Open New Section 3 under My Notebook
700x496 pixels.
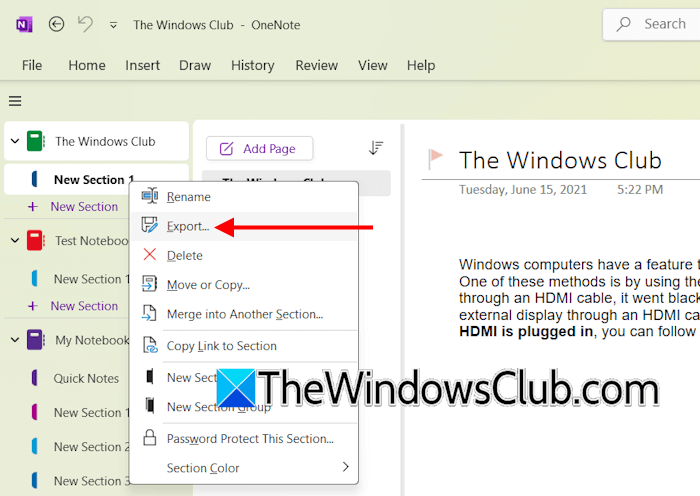click(x=92, y=481)
